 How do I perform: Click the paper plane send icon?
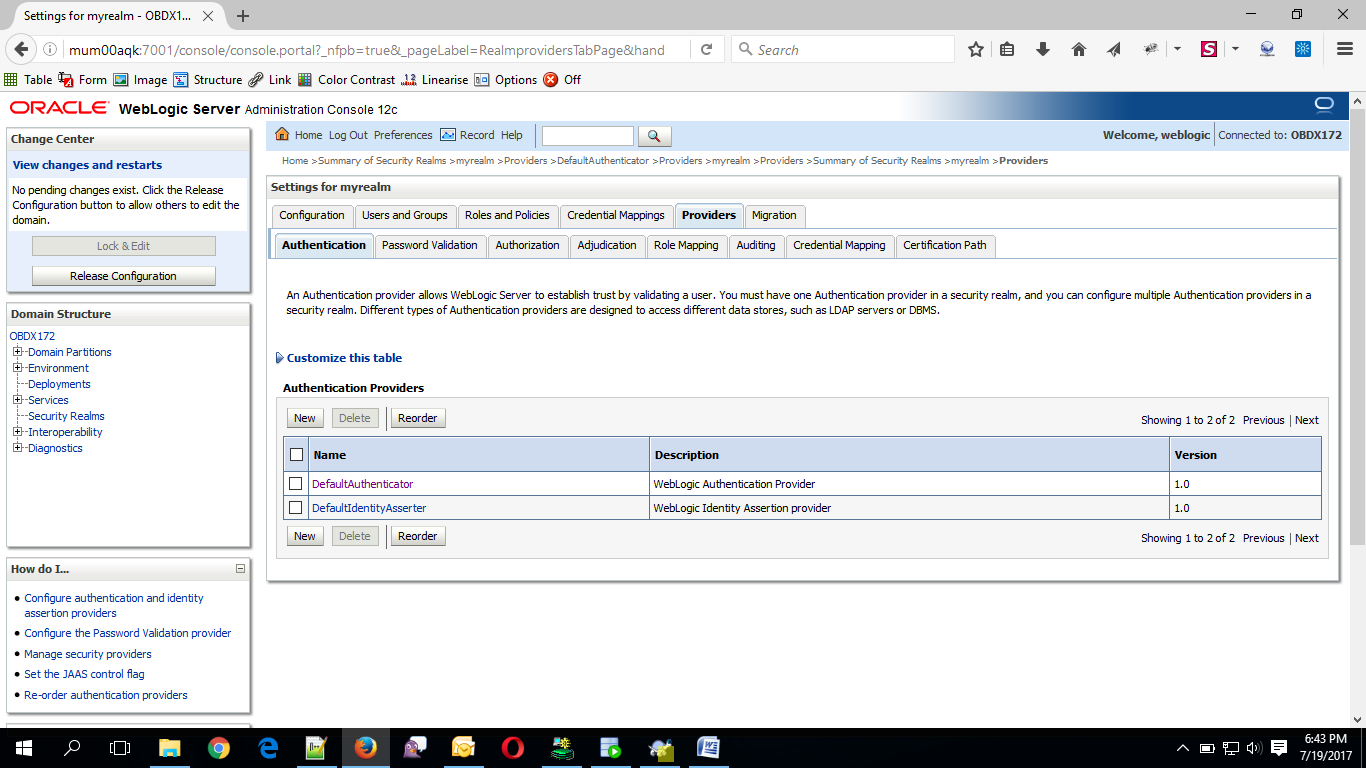[1114, 49]
